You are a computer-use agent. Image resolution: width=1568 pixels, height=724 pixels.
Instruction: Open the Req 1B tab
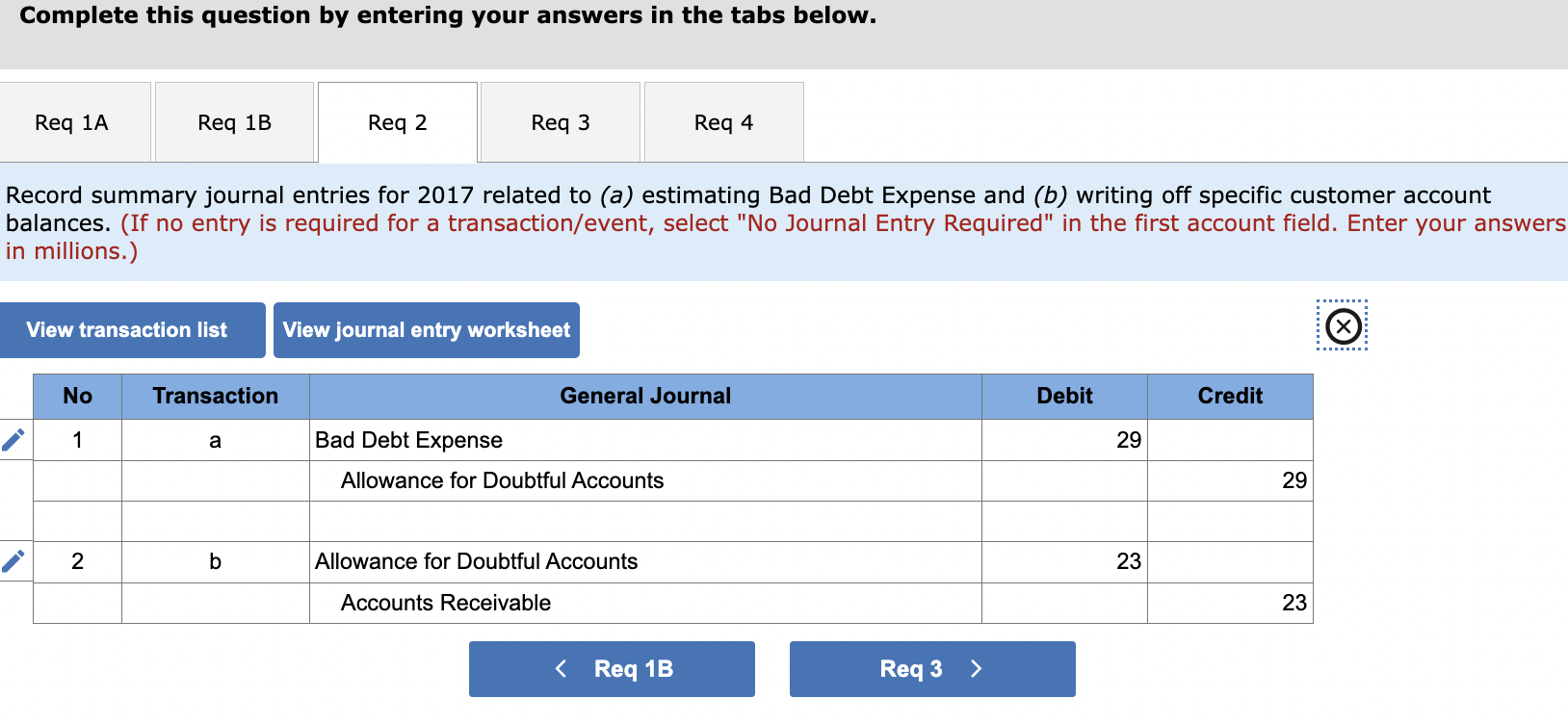[x=234, y=122]
